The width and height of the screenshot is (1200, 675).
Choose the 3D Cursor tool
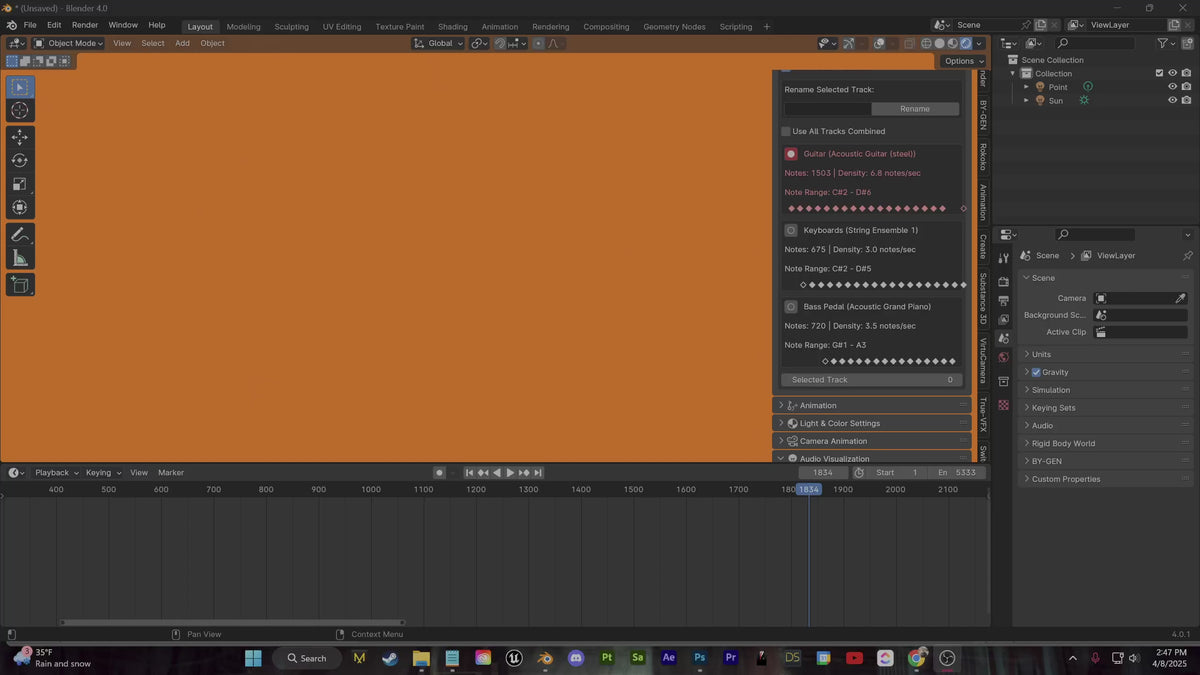pyautogui.click(x=19, y=110)
